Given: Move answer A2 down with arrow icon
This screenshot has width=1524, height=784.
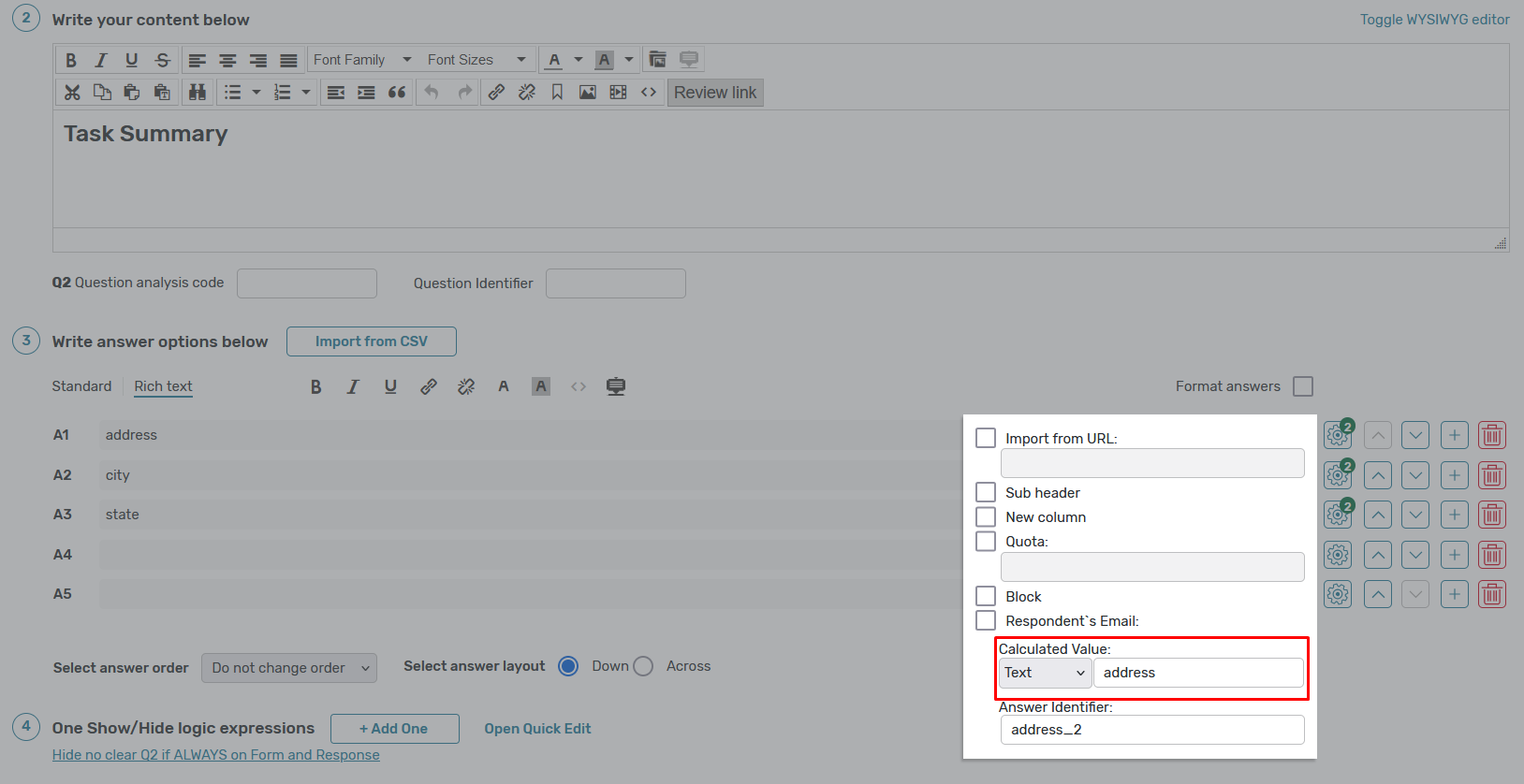Looking at the screenshot, I should (x=1415, y=475).
